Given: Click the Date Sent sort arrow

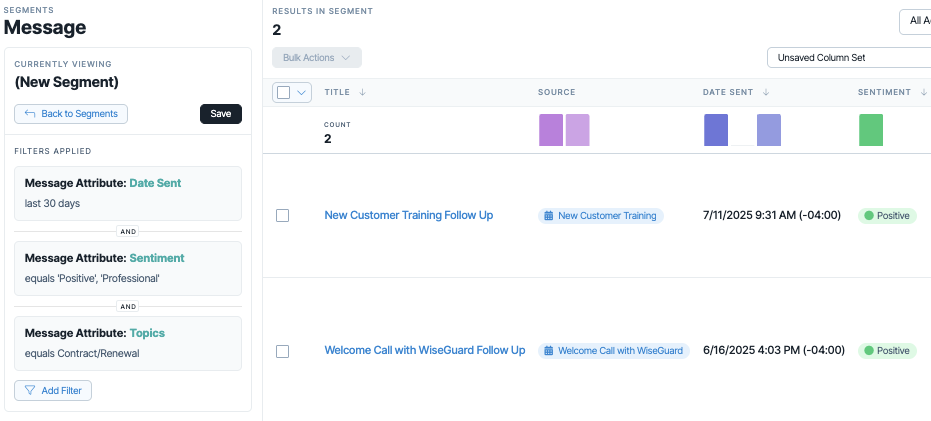Looking at the screenshot, I should click(x=766, y=92).
